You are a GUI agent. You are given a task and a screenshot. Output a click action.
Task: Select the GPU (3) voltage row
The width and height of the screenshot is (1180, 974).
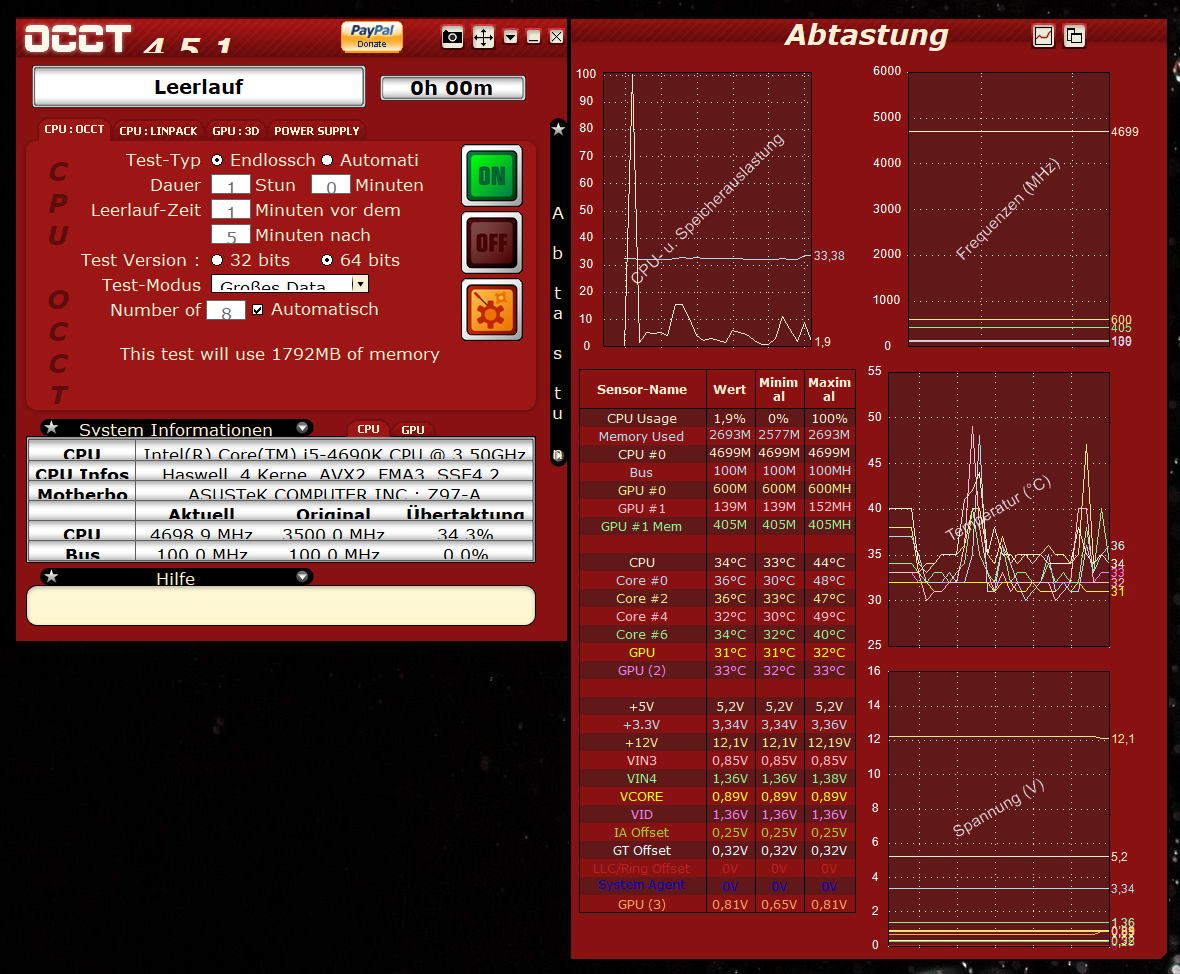[717, 904]
